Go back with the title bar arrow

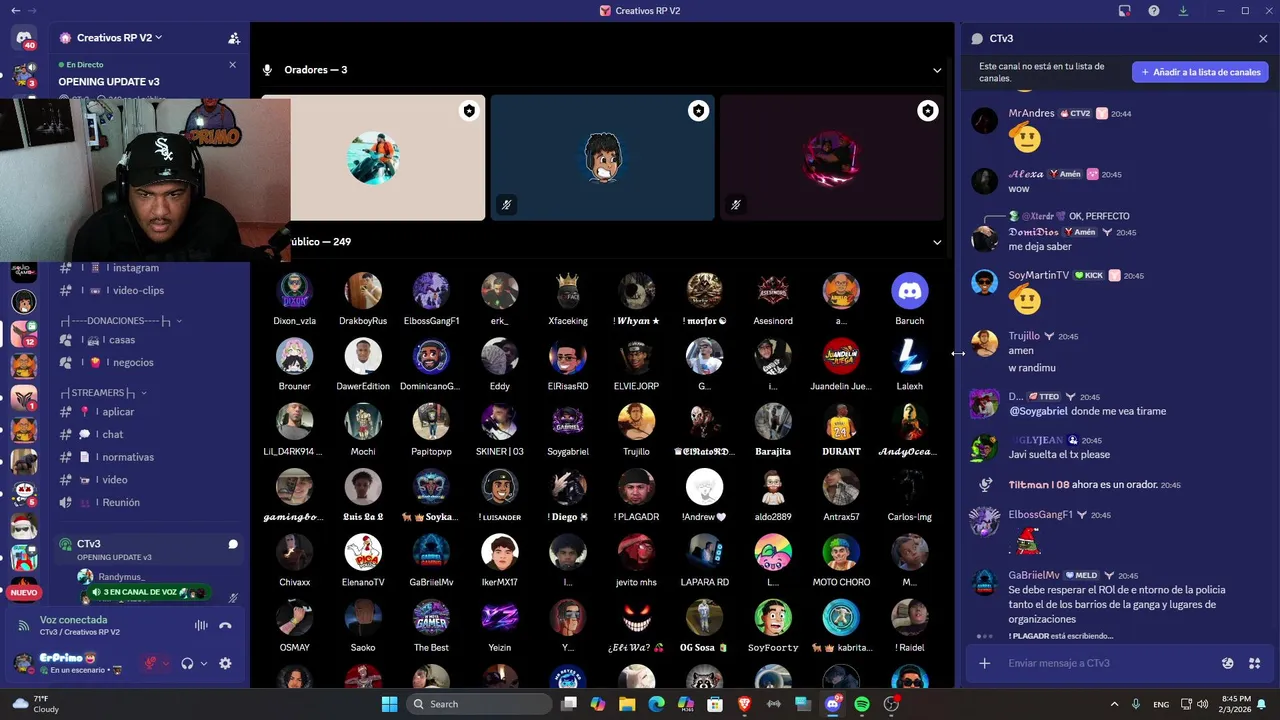[x=15, y=10]
